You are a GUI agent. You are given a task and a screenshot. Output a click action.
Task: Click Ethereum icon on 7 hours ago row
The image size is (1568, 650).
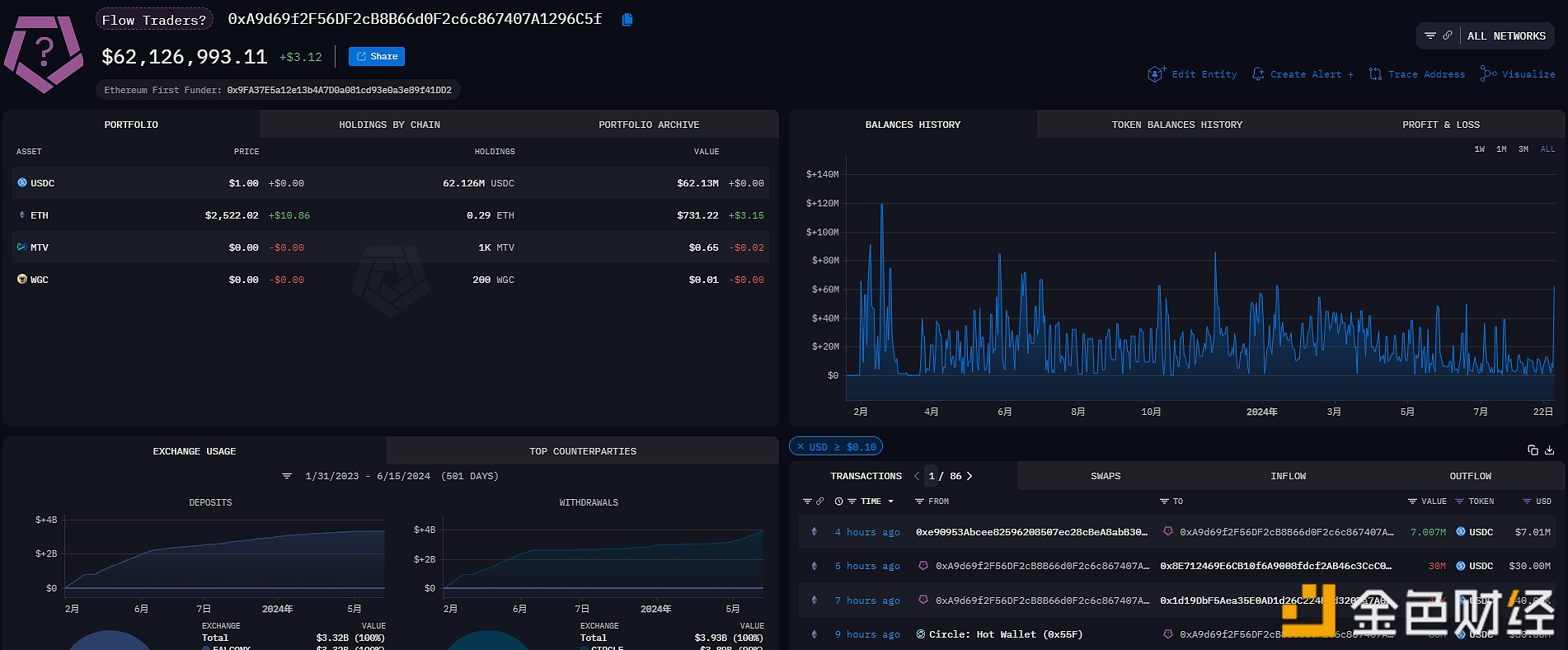[x=815, y=600]
